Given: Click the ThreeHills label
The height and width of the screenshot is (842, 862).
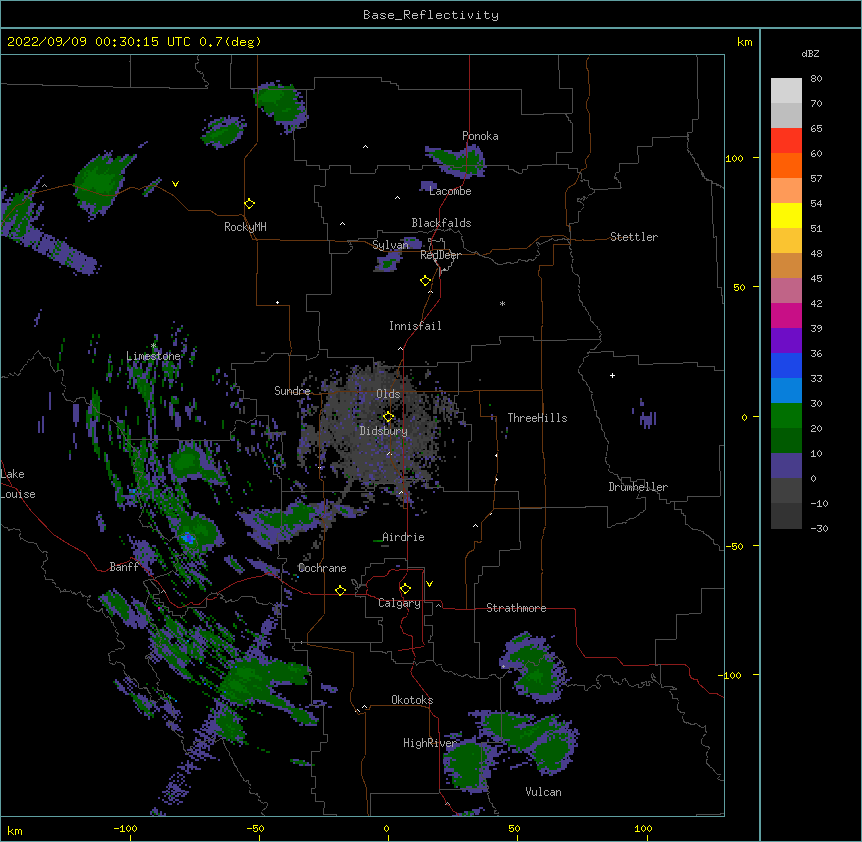Looking at the screenshot, I should [x=537, y=418].
